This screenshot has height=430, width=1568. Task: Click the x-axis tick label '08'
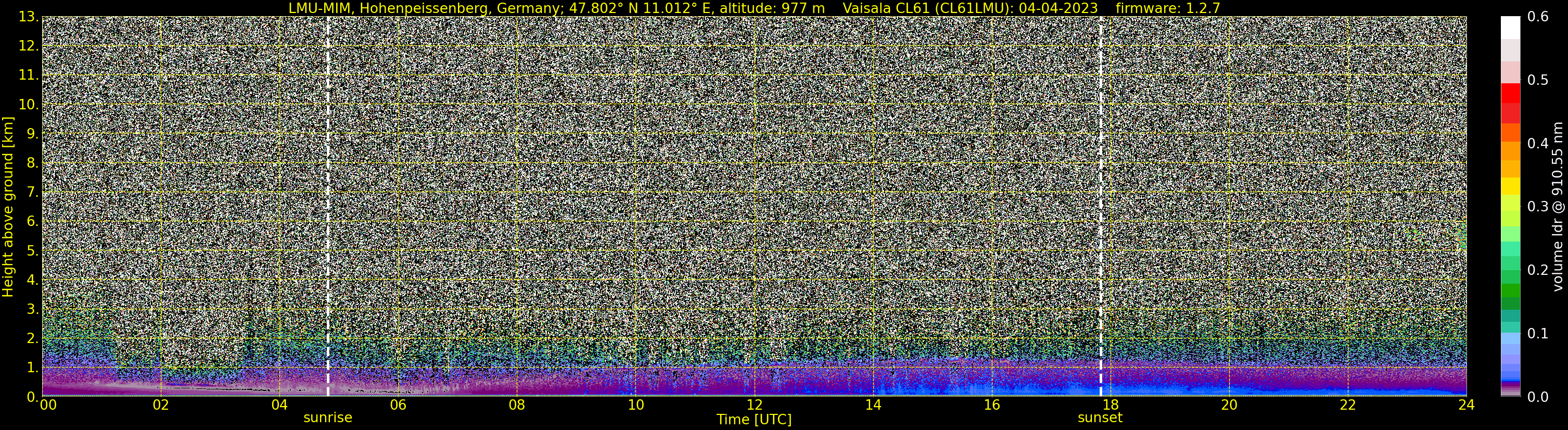click(x=517, y=405)
